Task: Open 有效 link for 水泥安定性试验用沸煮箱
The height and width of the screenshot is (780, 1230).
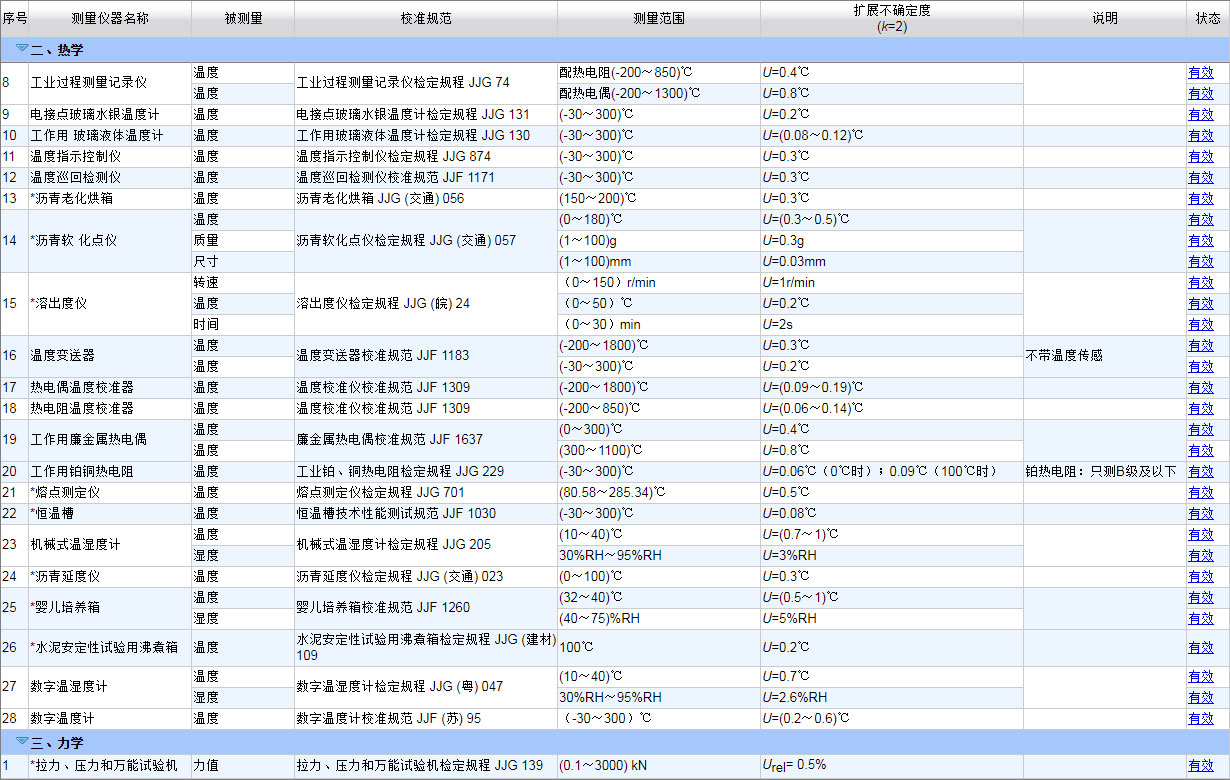Action: [1200, 647]
